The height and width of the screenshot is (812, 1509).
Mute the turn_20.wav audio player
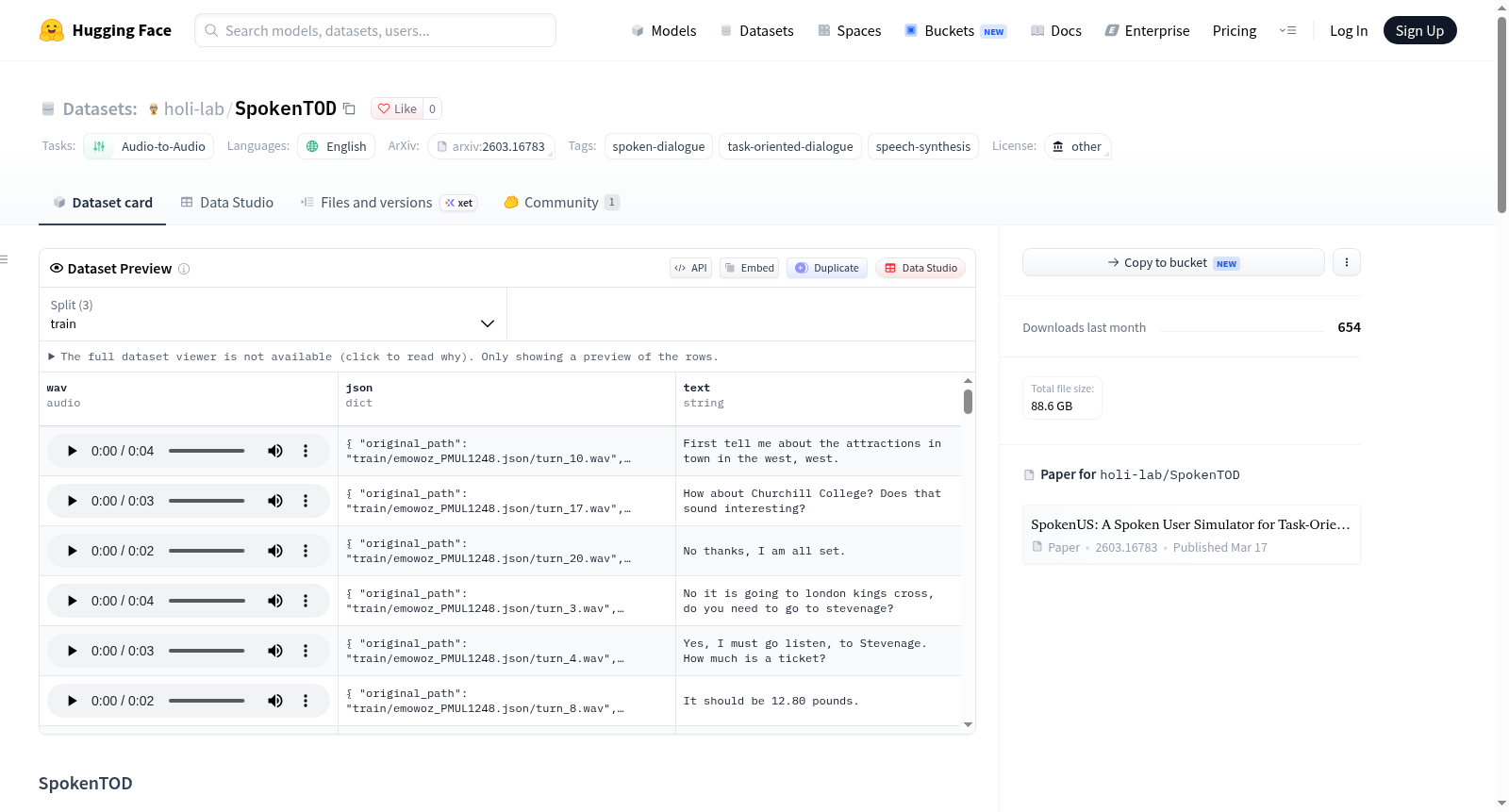pyautogui.click(x=275, y=551)
